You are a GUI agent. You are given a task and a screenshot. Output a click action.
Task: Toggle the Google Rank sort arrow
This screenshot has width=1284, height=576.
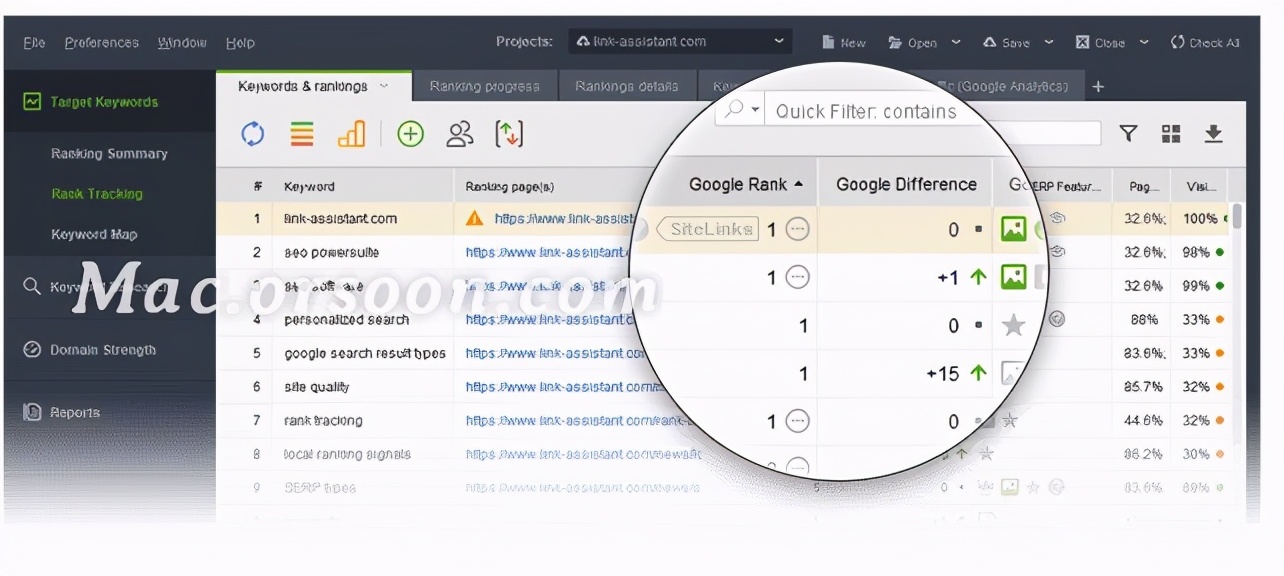(798, 184)
